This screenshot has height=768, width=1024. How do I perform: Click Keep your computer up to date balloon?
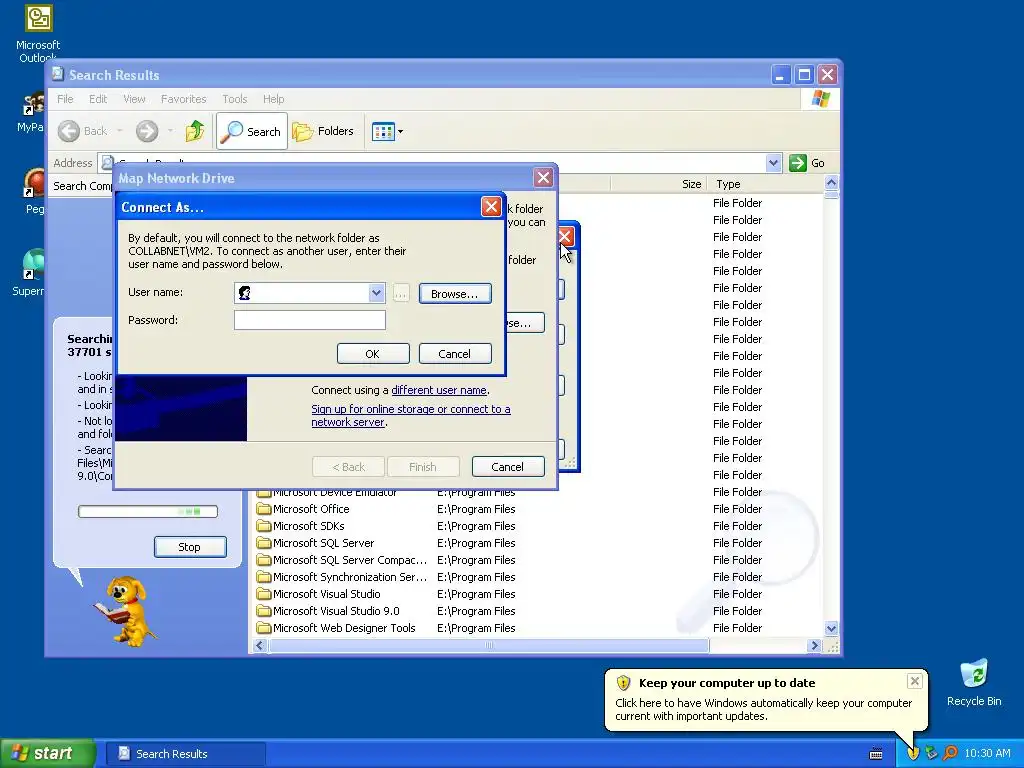tap(766, 699)
